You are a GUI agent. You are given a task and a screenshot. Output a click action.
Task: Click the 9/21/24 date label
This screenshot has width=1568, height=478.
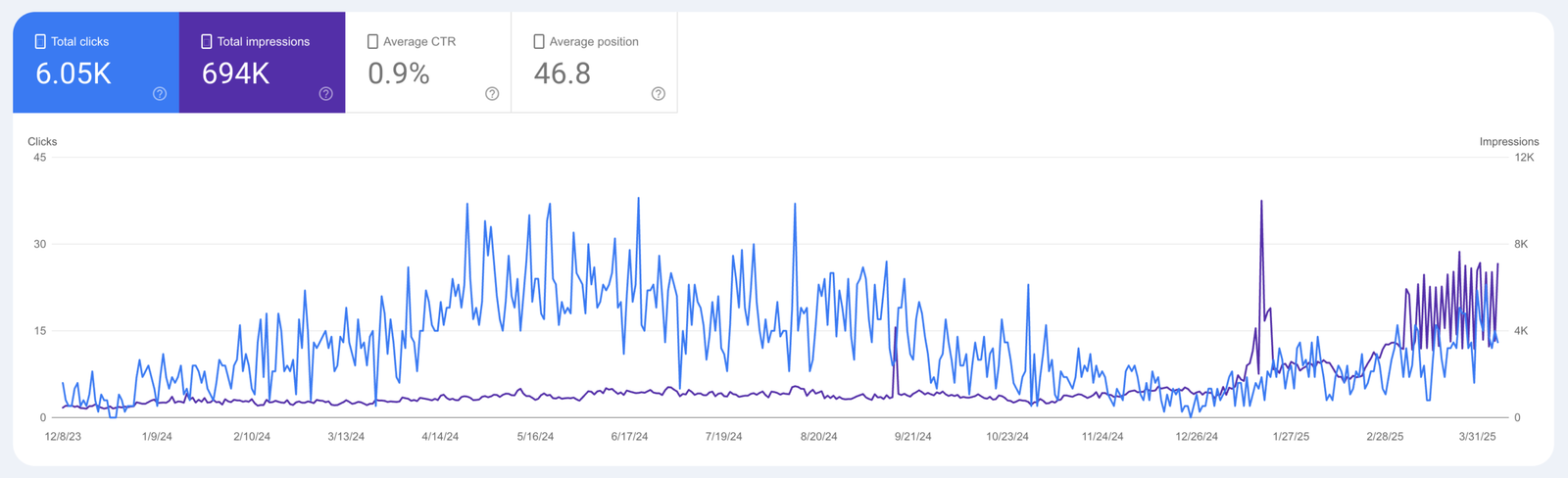(912, 437)
